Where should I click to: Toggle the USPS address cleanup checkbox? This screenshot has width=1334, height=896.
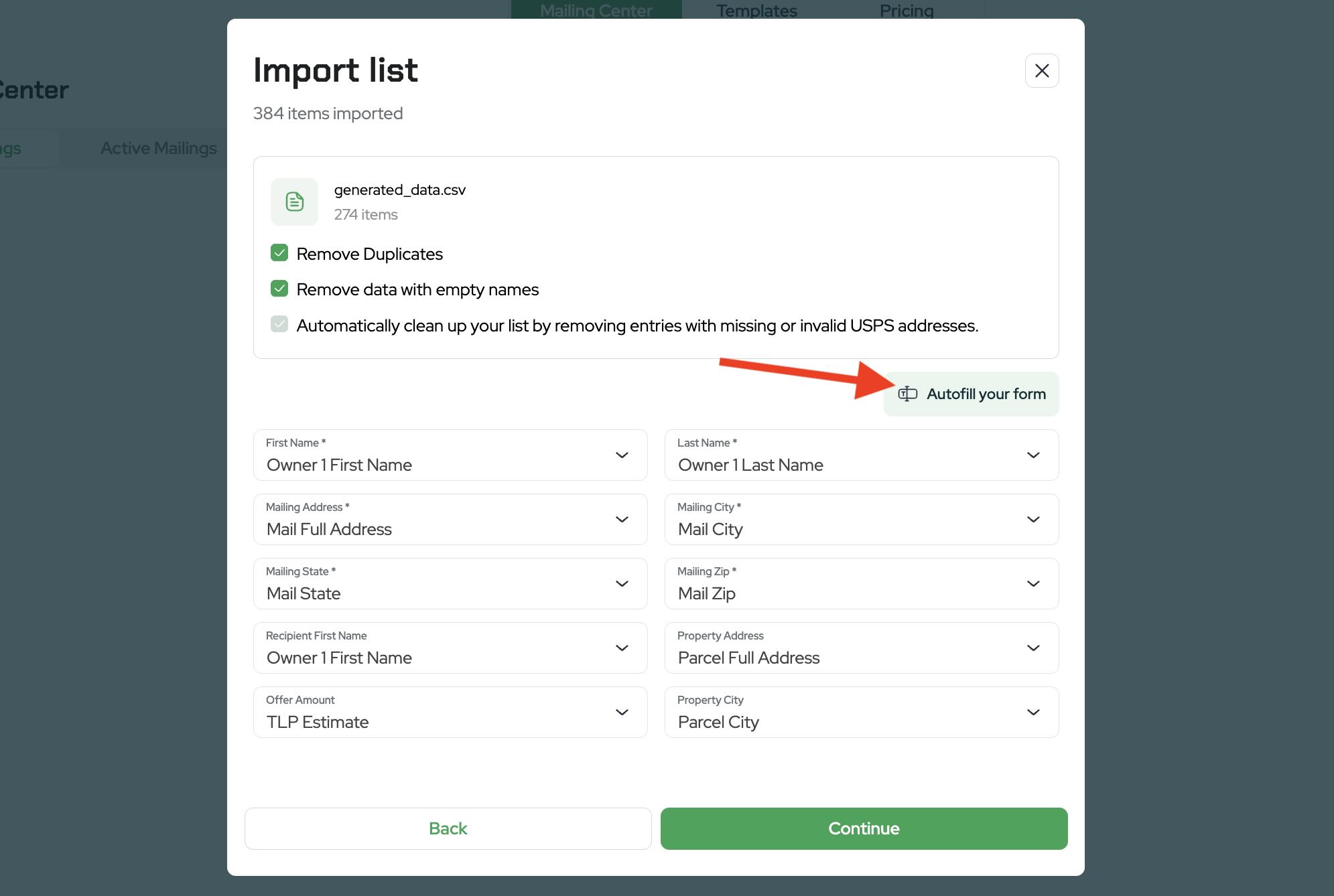tap(279, 325)
